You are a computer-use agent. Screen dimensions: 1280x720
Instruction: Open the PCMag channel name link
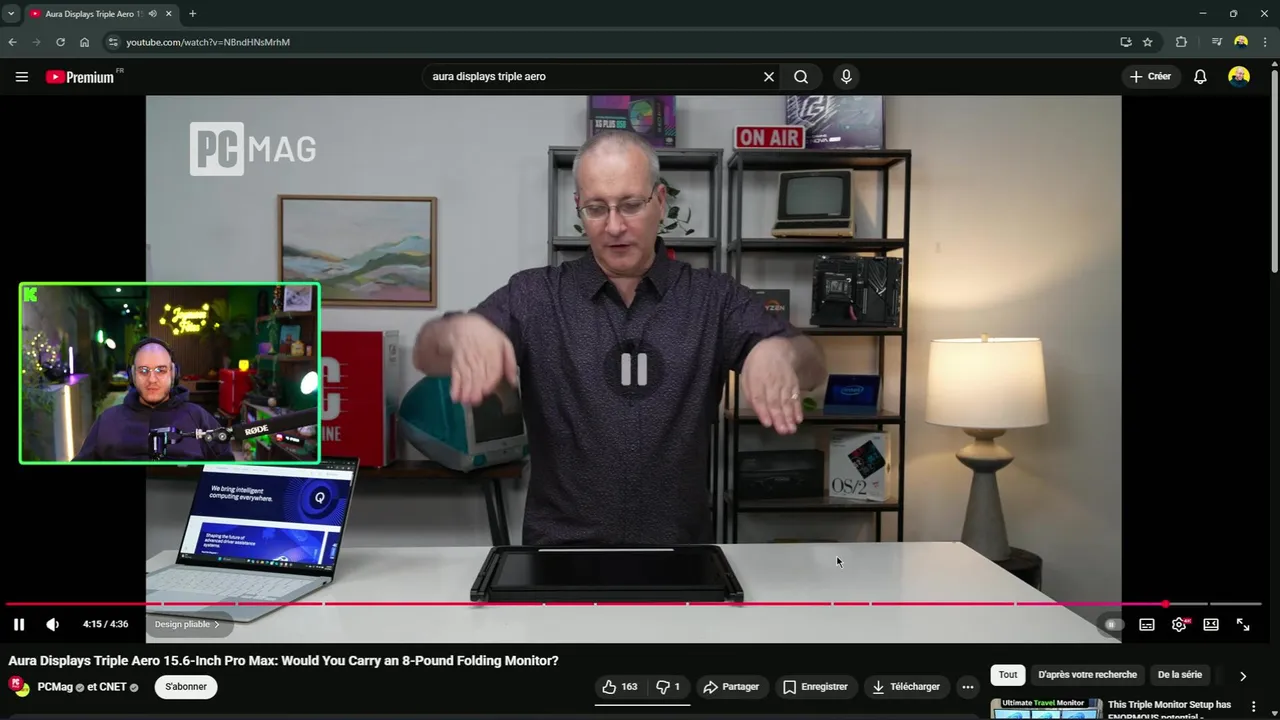click(x=54, y=687)
